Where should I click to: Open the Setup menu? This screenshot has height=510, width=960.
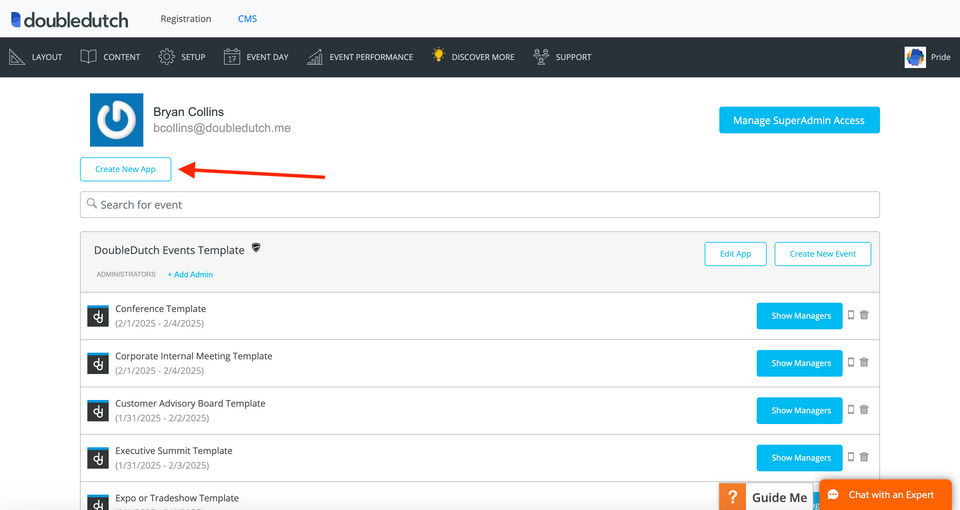[x=182, y=57]
